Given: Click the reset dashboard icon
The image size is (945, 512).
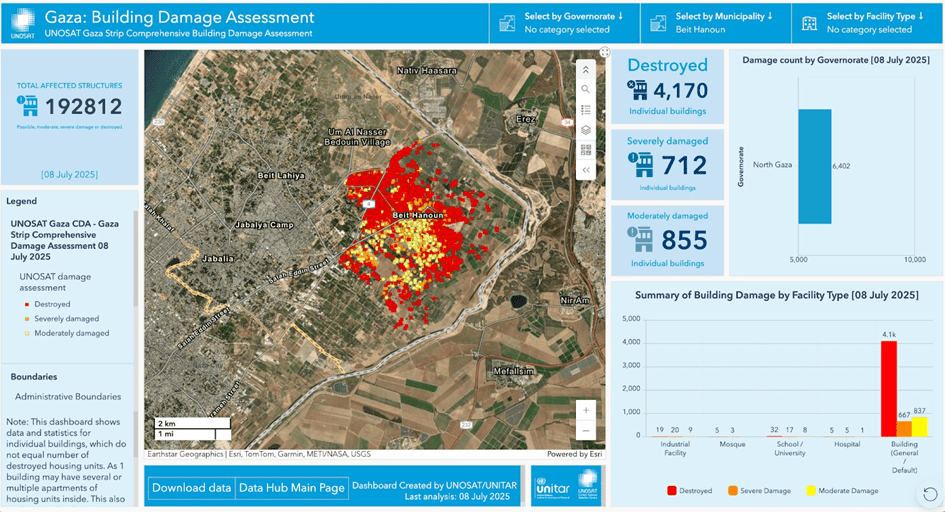Looking at the screenshot, I should [930, 494].
